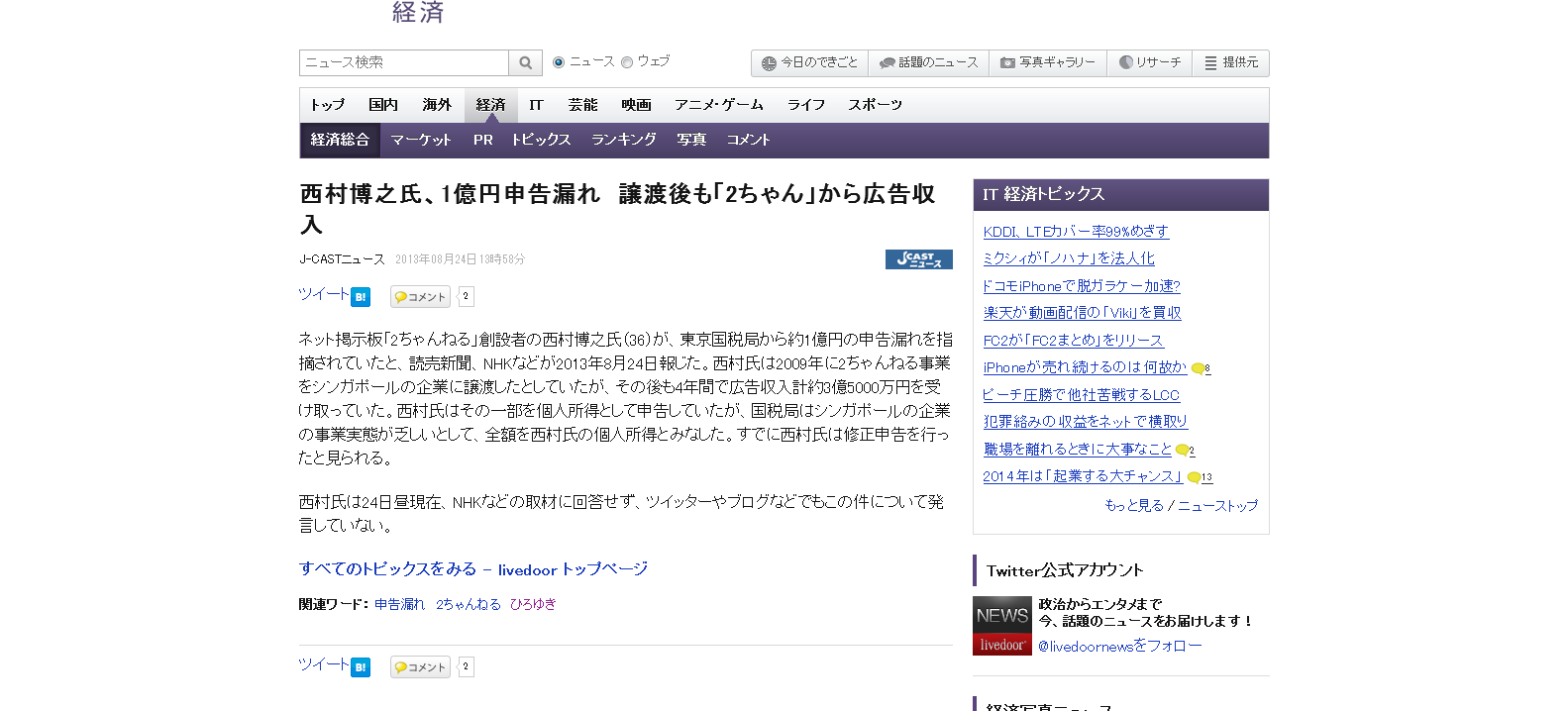Open the 提供元 list menu

click(1231, 62)
